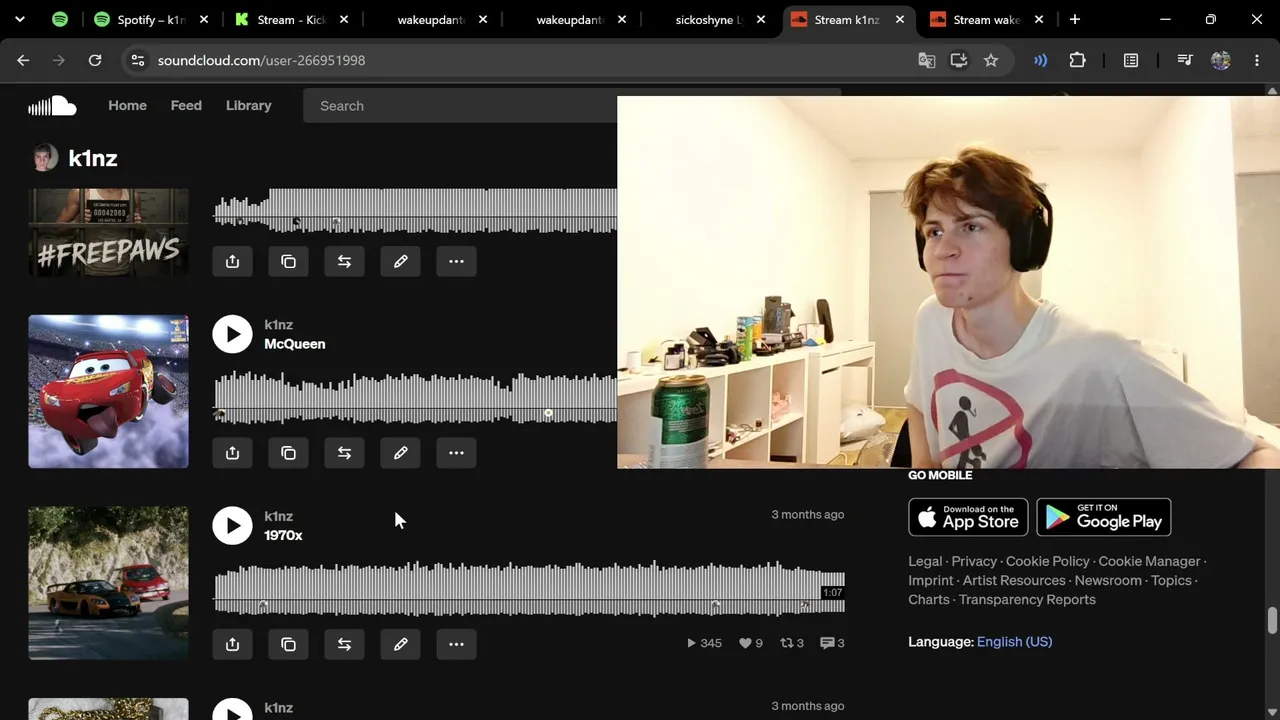Open the 1970x track title link
Viewport: 1280px width, 720px height.
tap(283, 536)
